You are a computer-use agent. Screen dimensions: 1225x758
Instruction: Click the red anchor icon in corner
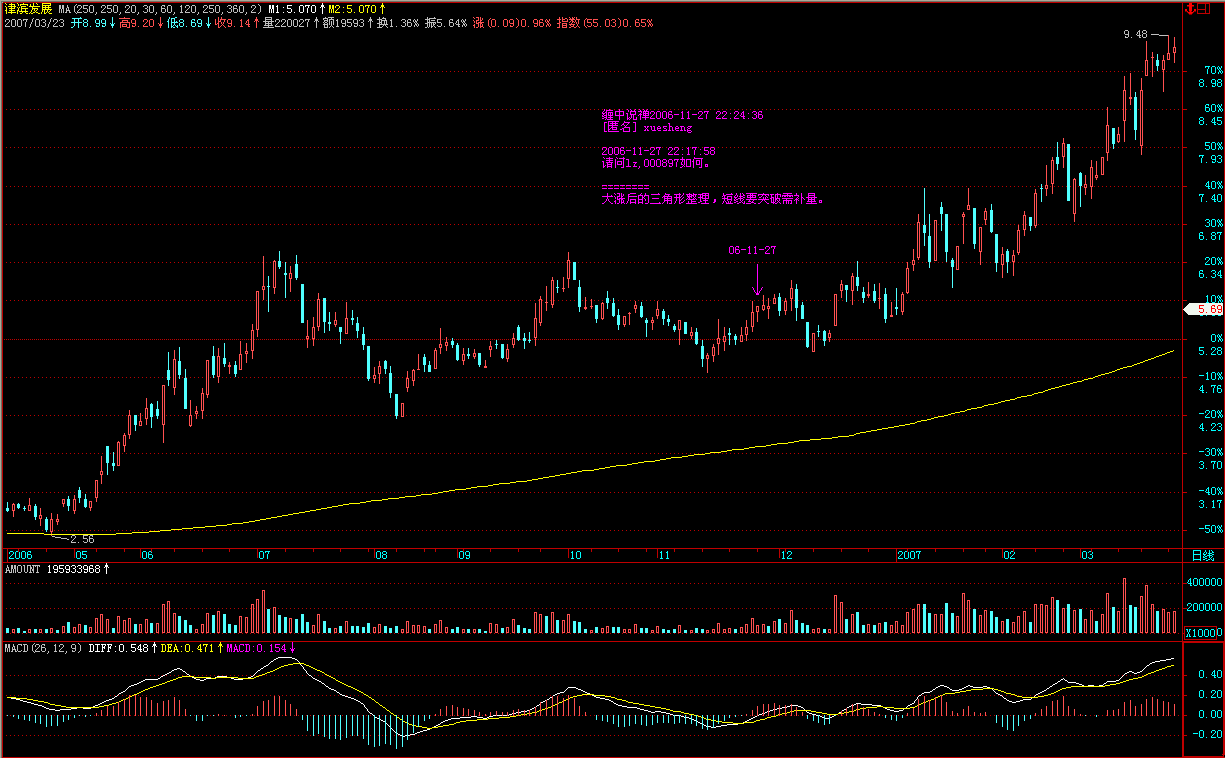1192,9
